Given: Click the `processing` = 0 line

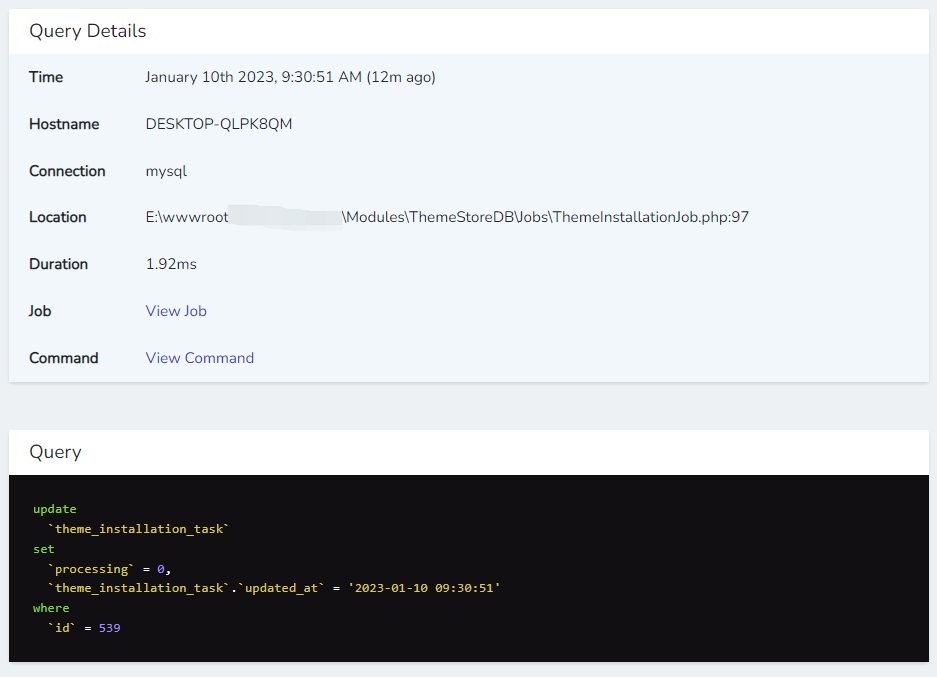Looking at the screenshot, I should [109, 569].
